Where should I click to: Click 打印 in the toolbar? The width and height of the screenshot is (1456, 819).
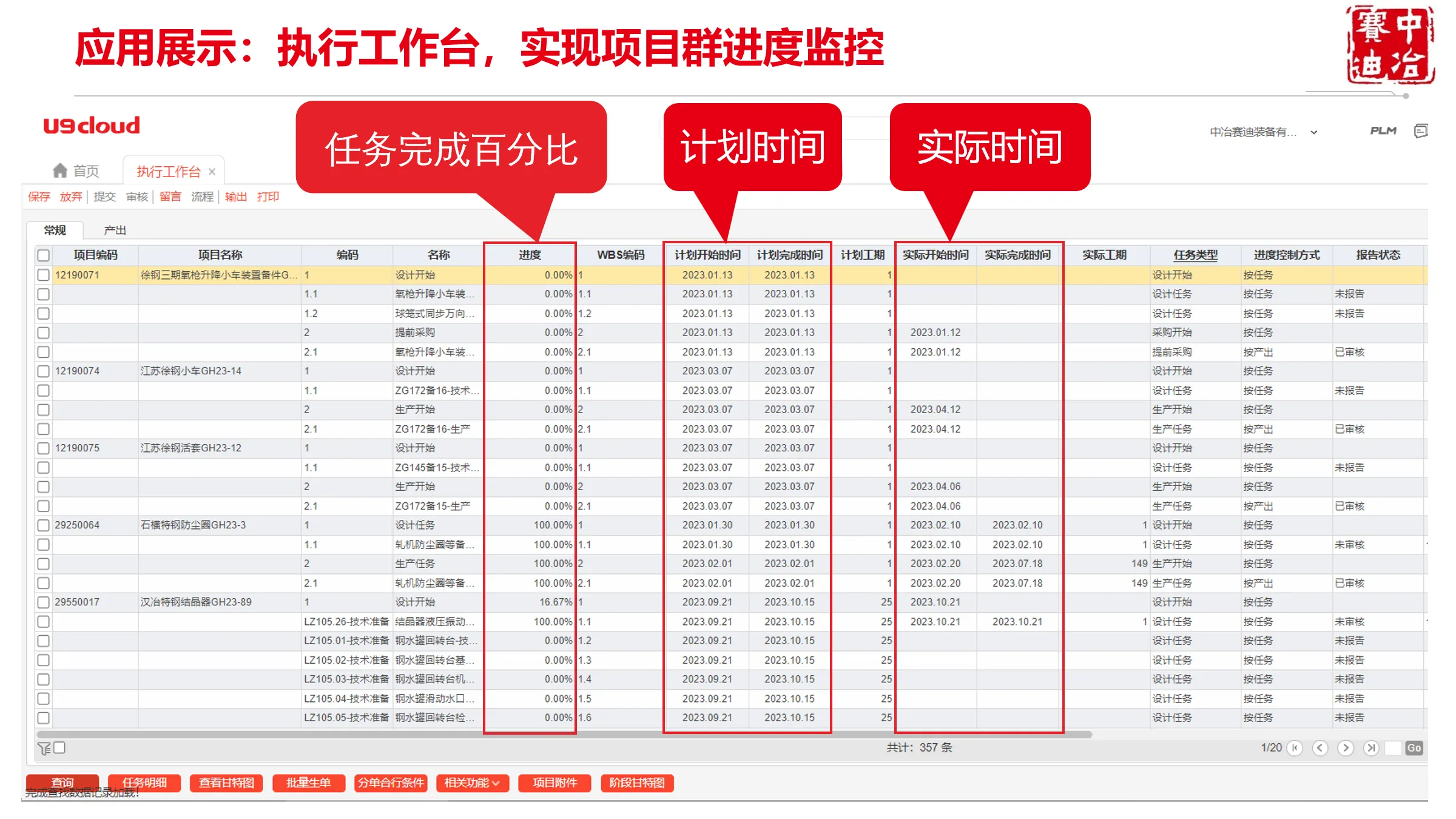(268, 197)
